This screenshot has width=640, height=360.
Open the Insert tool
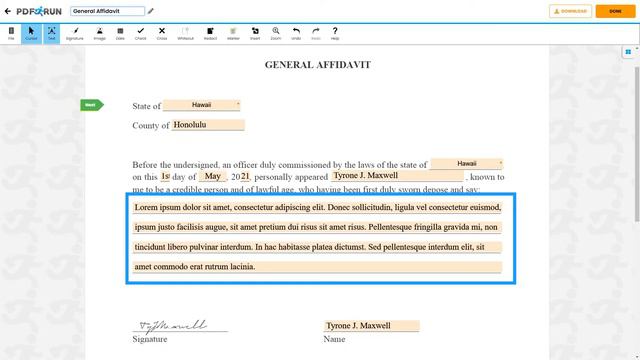click(255, 33)
